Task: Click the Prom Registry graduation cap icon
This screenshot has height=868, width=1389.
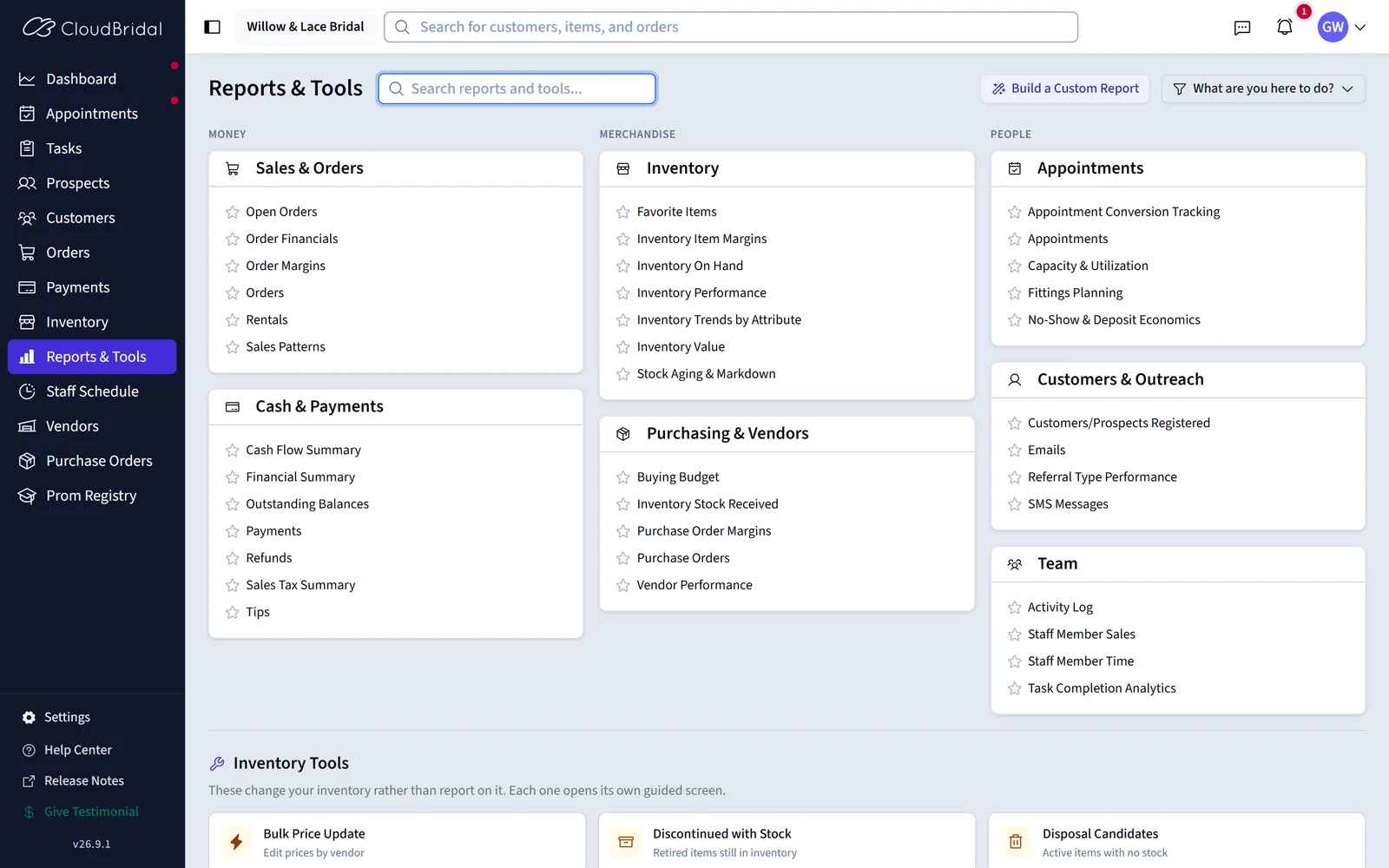Action: point(27,496)
